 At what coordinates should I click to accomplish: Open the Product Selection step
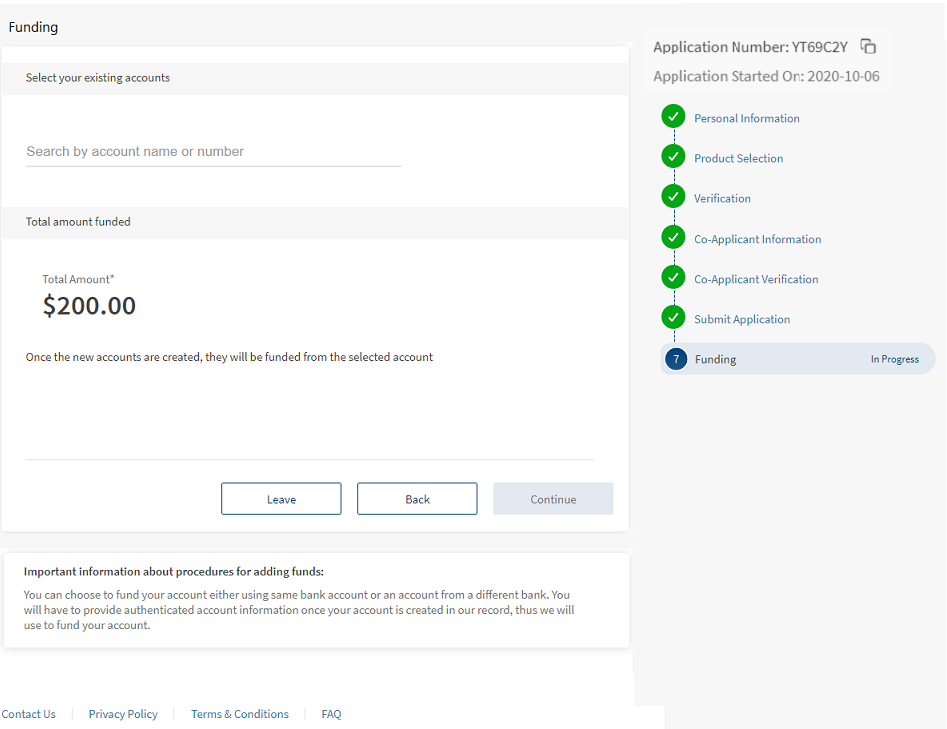tap(738, 158)
